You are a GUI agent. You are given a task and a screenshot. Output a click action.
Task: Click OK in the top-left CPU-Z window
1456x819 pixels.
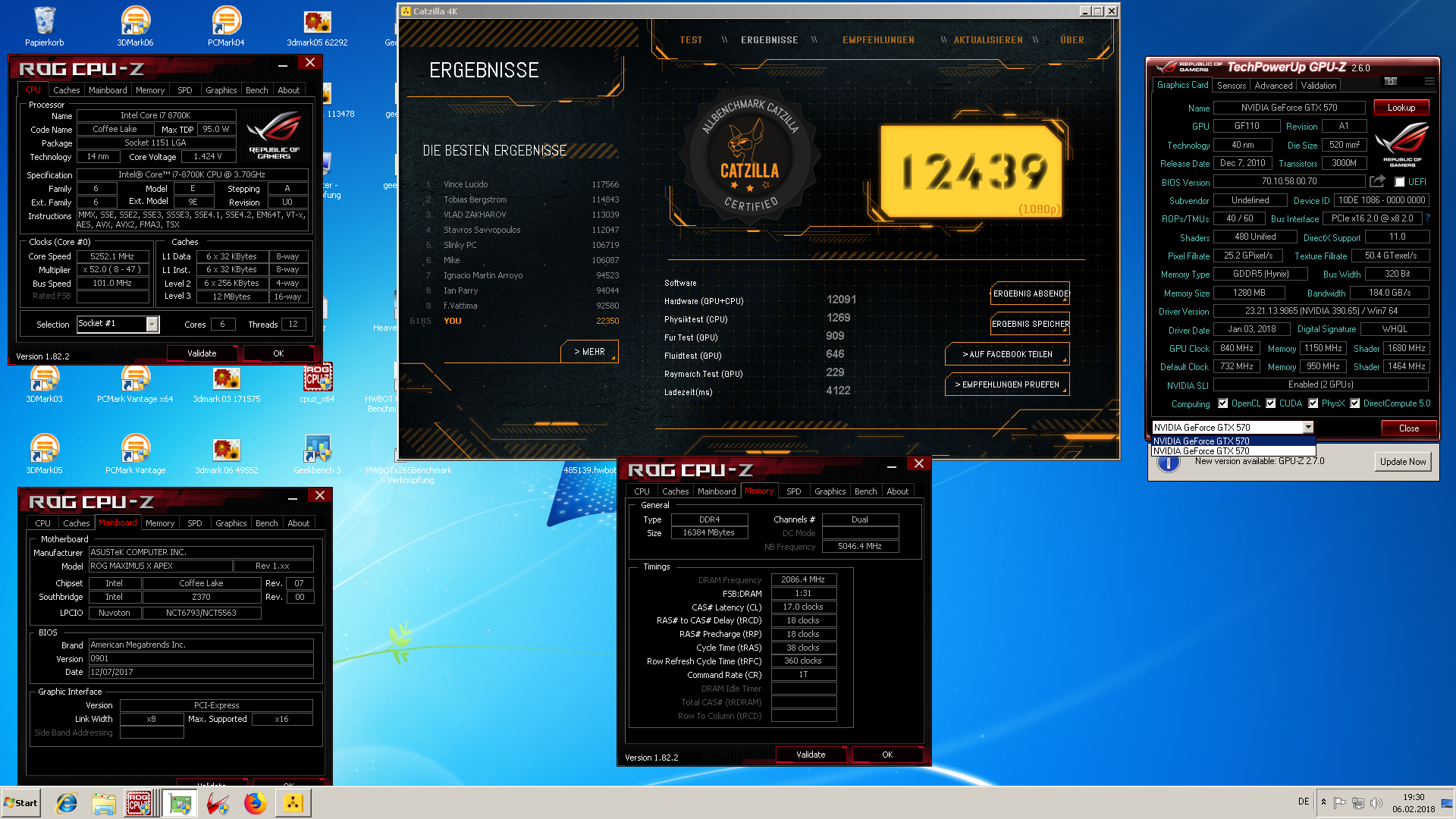278,353
